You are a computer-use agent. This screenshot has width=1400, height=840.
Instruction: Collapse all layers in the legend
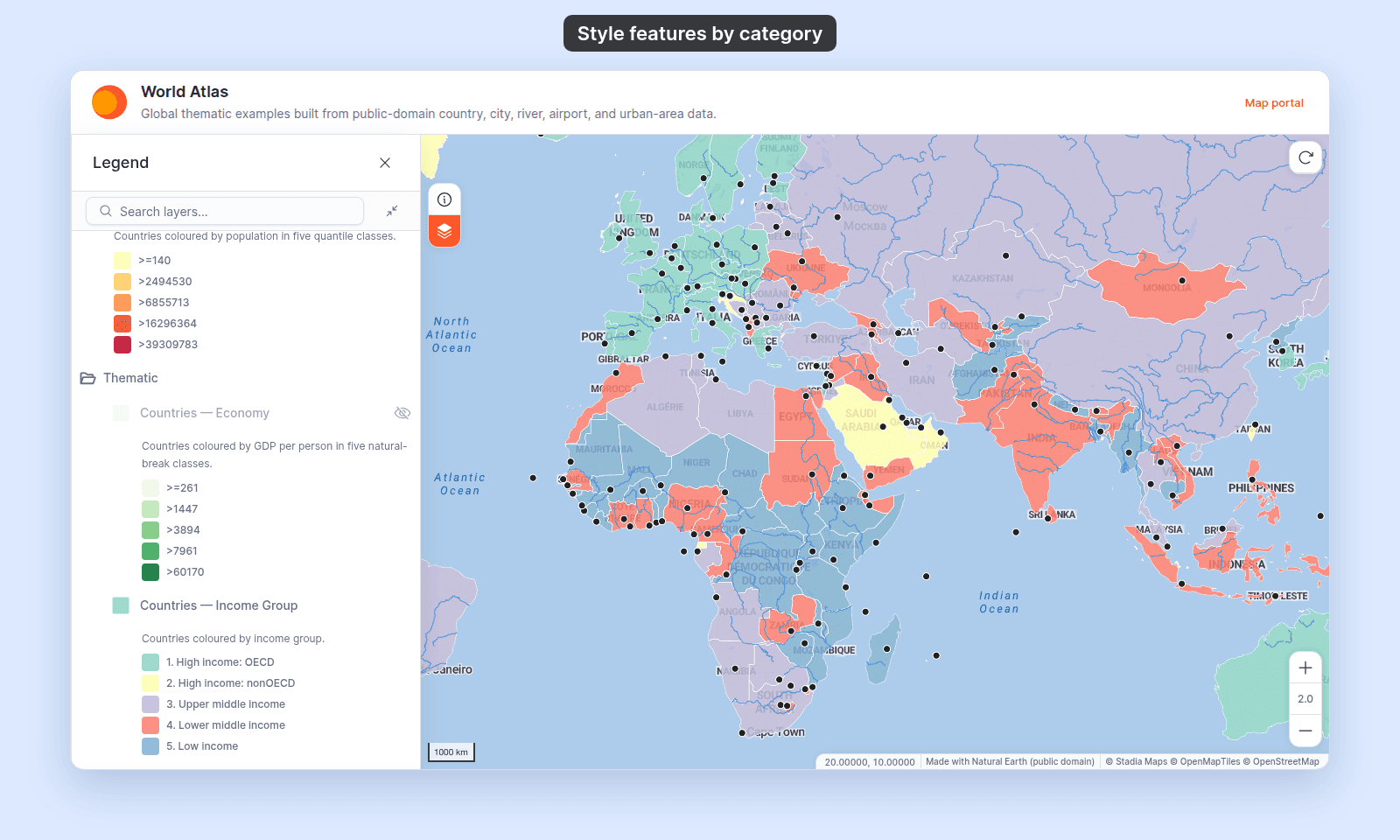(x=392, y=211)
